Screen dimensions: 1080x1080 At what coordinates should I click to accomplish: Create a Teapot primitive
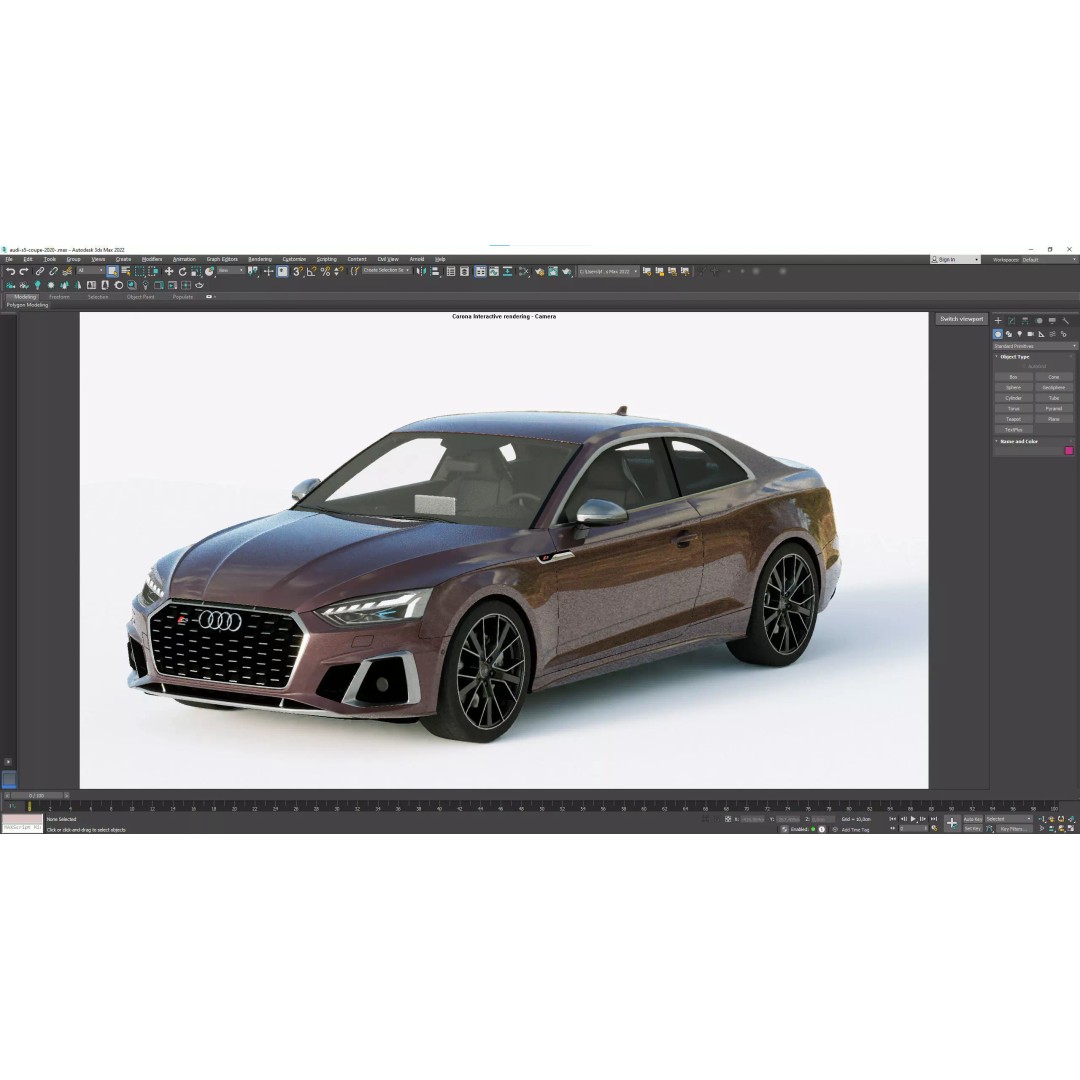1013,419
